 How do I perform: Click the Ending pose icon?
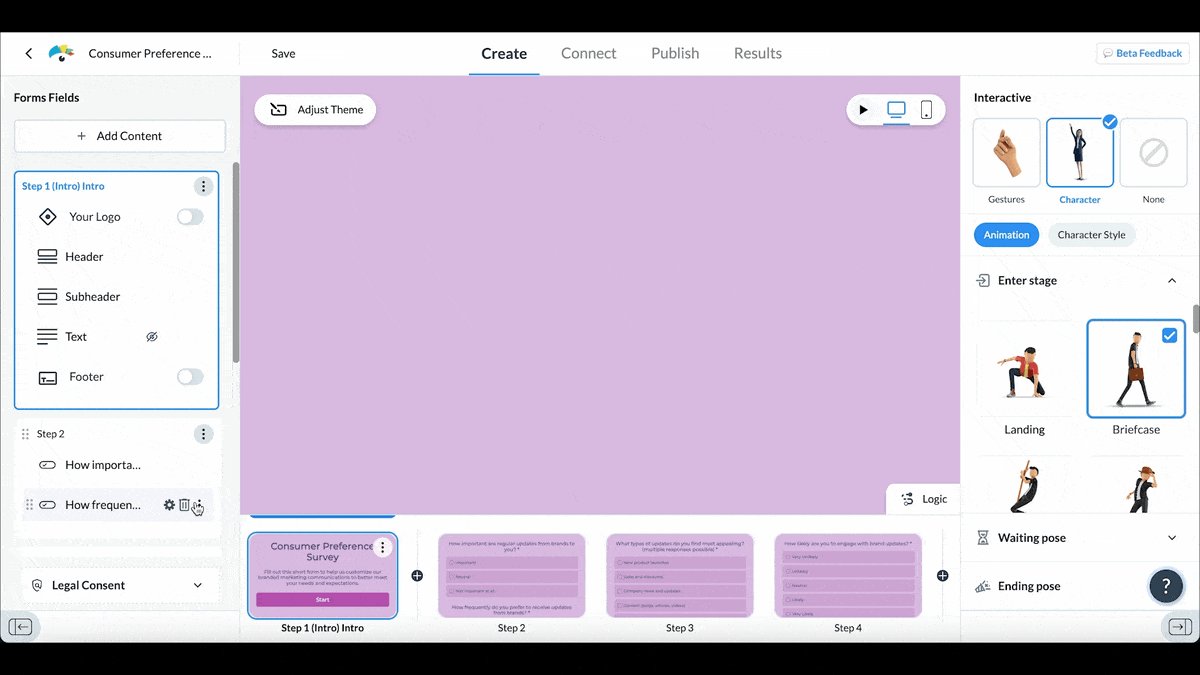tap(982, 587)
